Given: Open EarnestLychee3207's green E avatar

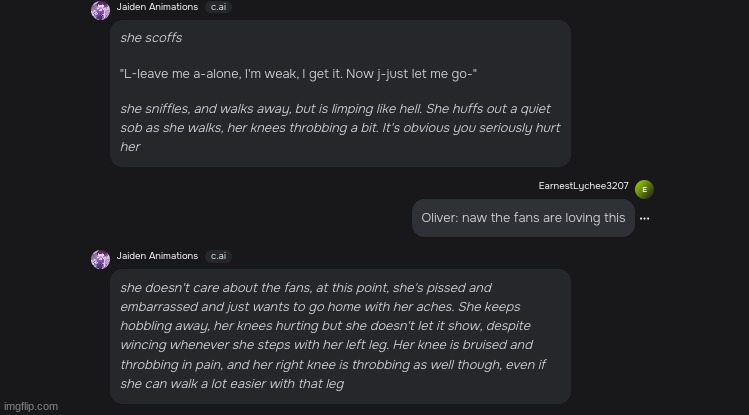Looking at the screenshot, I should (x=644, y=189).
